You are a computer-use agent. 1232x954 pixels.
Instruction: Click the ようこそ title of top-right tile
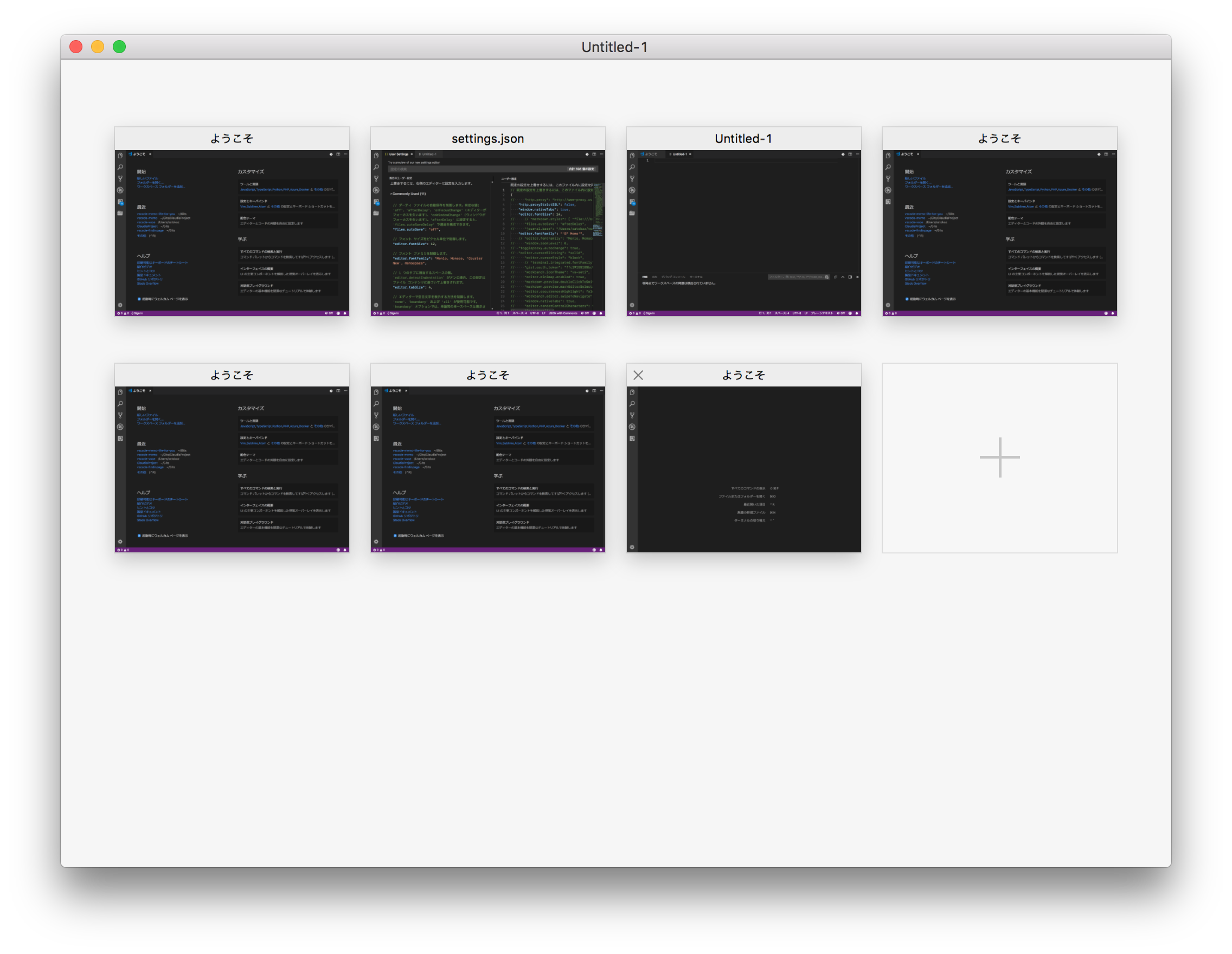[999, 139]
